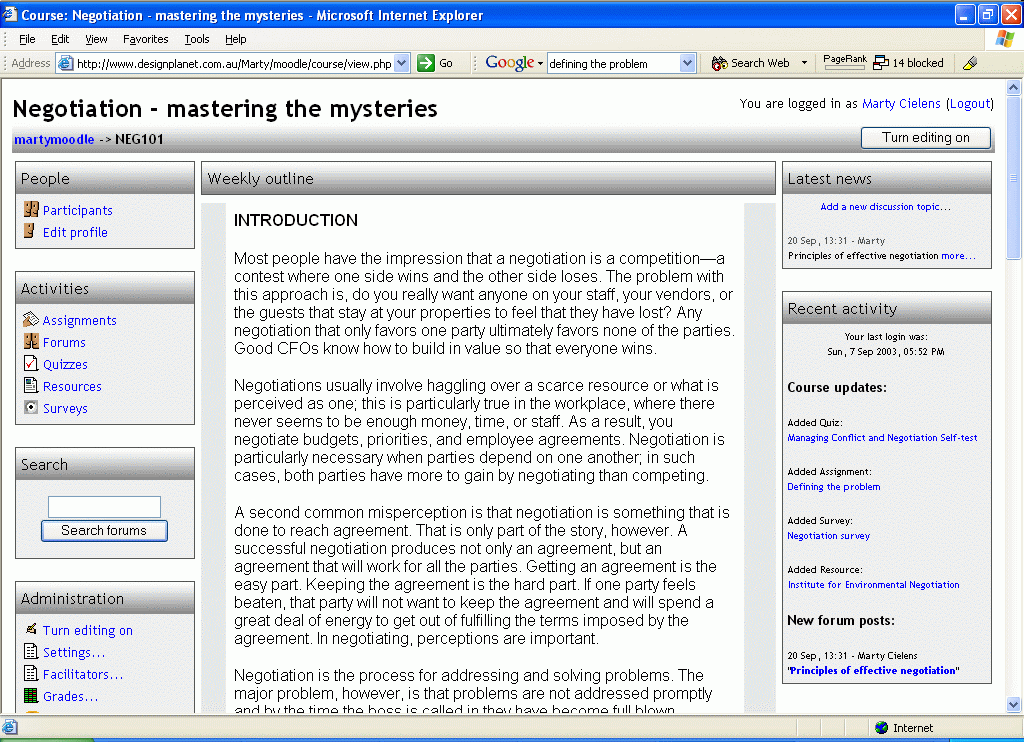Click the Logout link

[x=969, y=104]
